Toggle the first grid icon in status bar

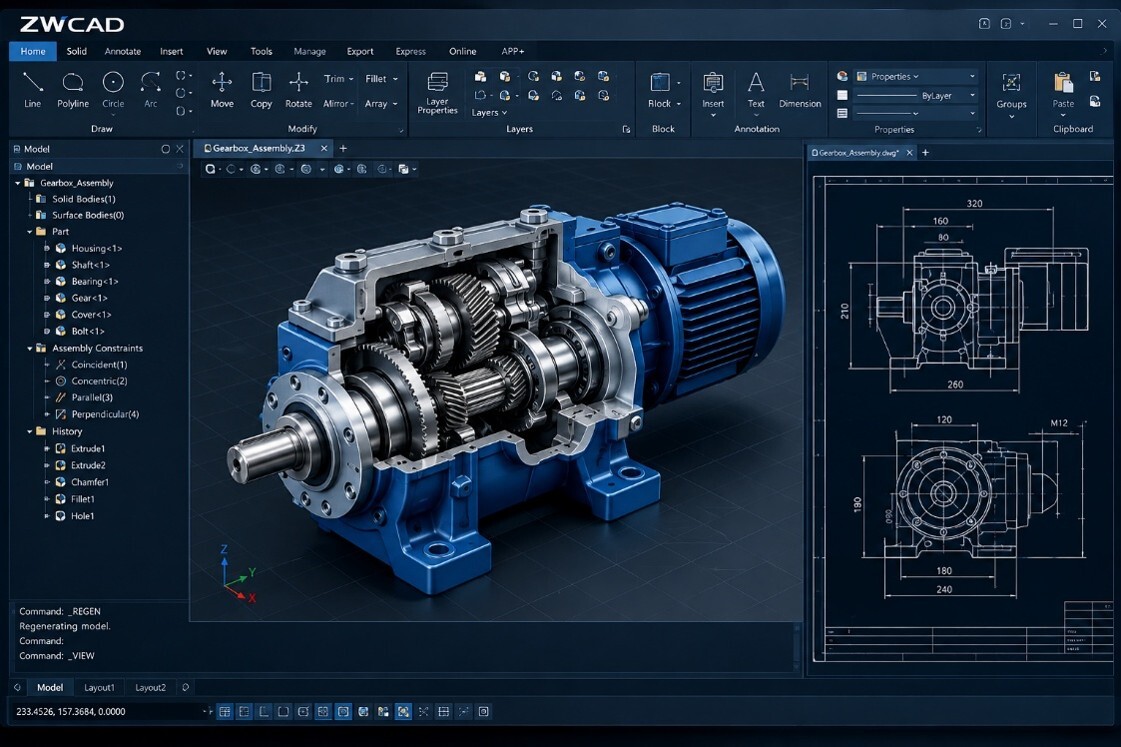point(224,711)
